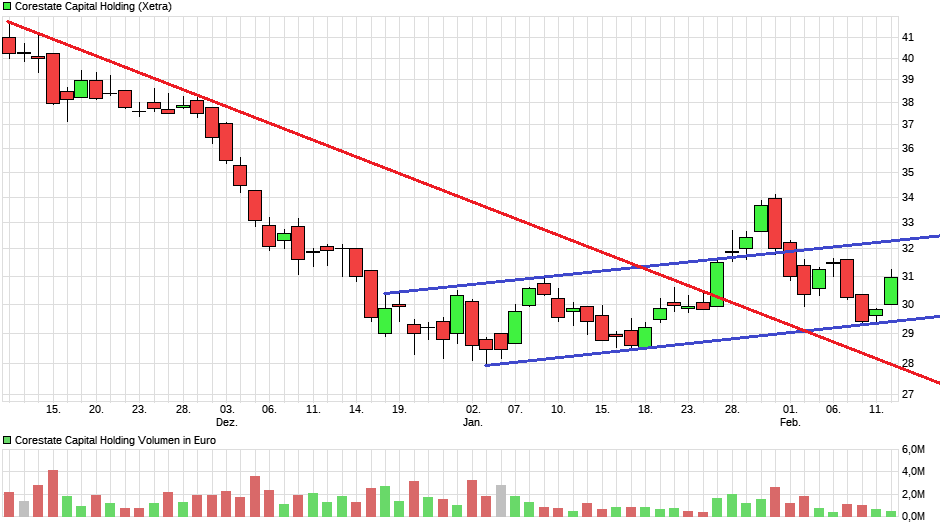Click the price axis label 40

[x=908, y=58]
